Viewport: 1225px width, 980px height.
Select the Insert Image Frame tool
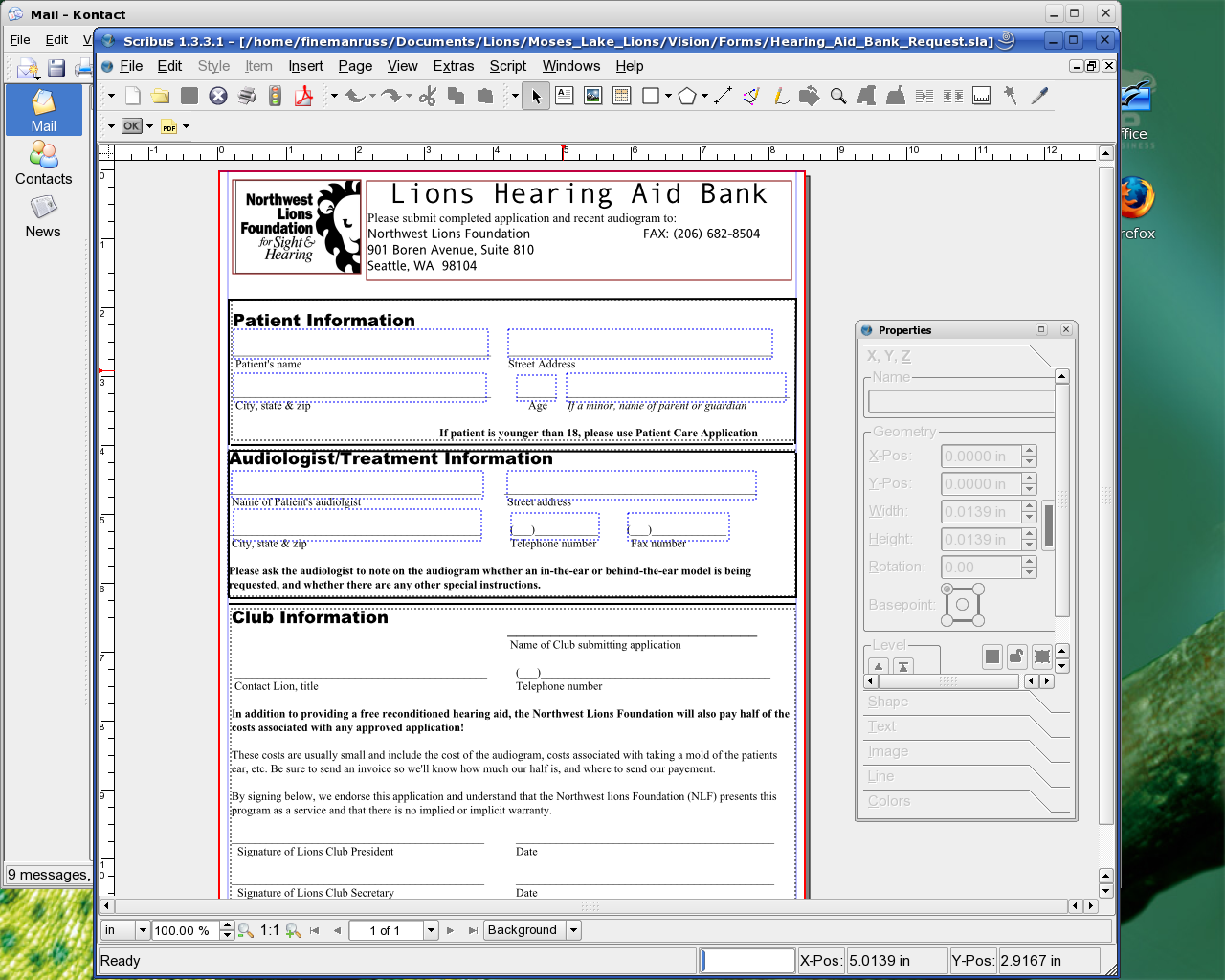coord(593,96)
